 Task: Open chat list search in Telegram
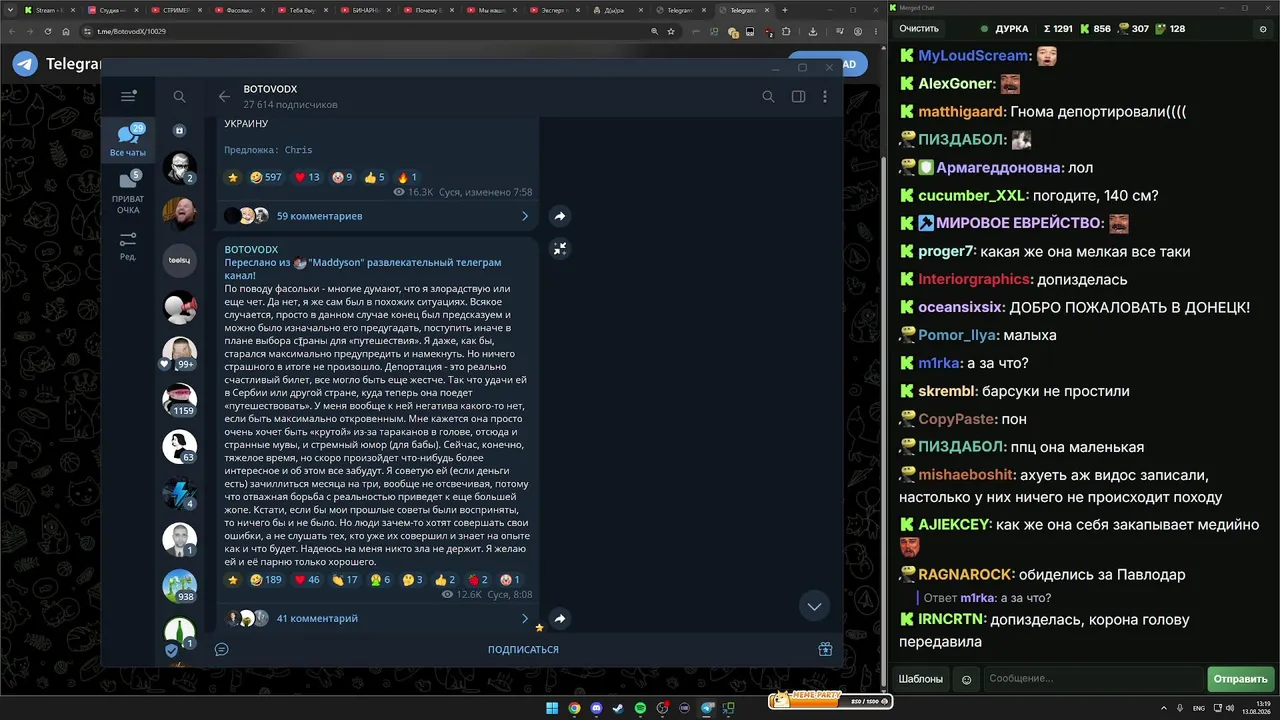[179, 96]
